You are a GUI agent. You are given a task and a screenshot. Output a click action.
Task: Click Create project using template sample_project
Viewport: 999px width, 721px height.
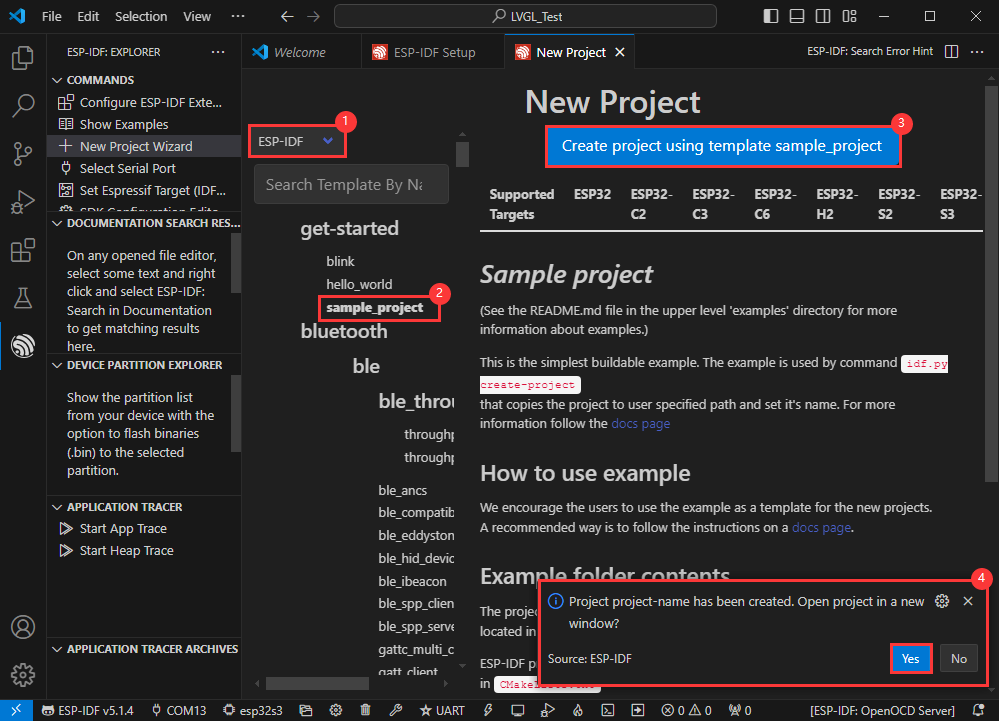click(722, 146)
